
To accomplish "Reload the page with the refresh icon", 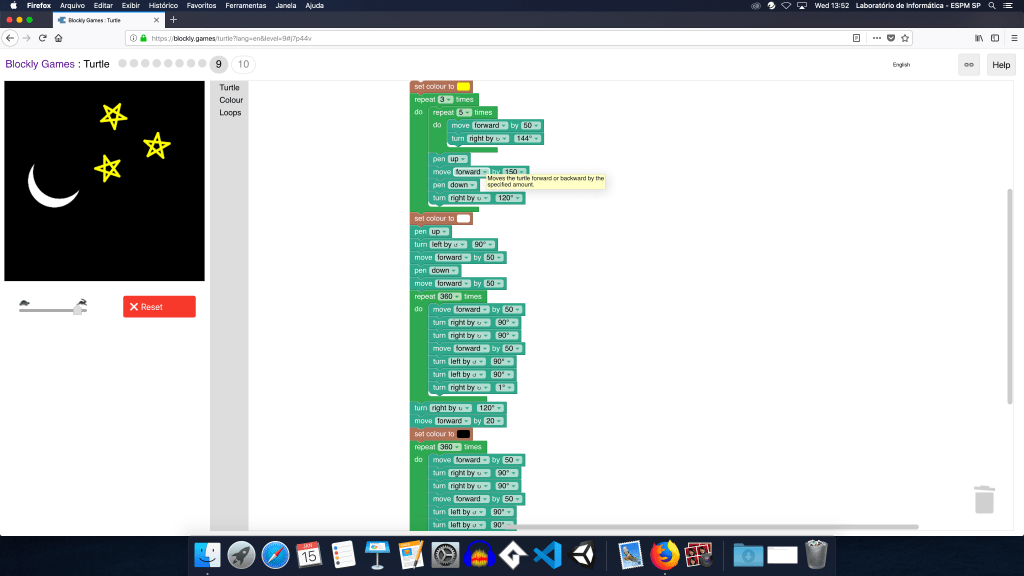I will pos(42,38).
